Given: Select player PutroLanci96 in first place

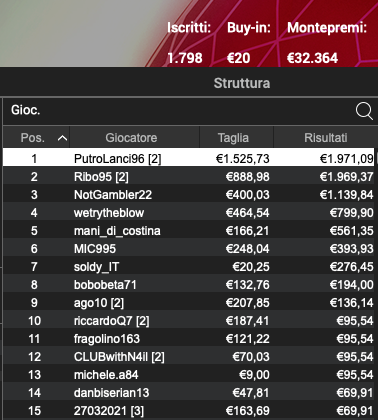Looking at the screenshot, I should pos(188,158).
